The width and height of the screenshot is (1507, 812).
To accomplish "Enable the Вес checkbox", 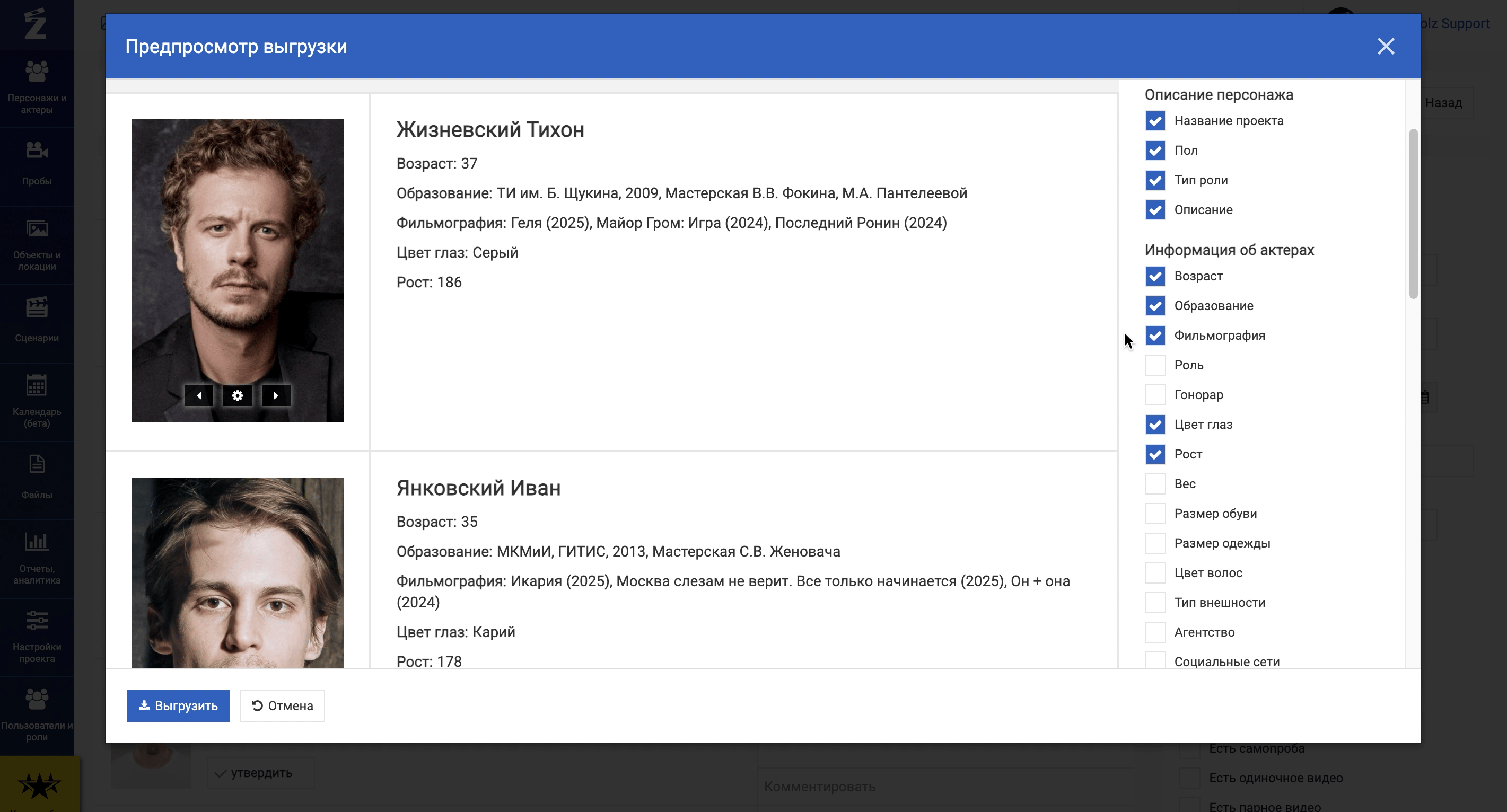I will point(1155,484).
